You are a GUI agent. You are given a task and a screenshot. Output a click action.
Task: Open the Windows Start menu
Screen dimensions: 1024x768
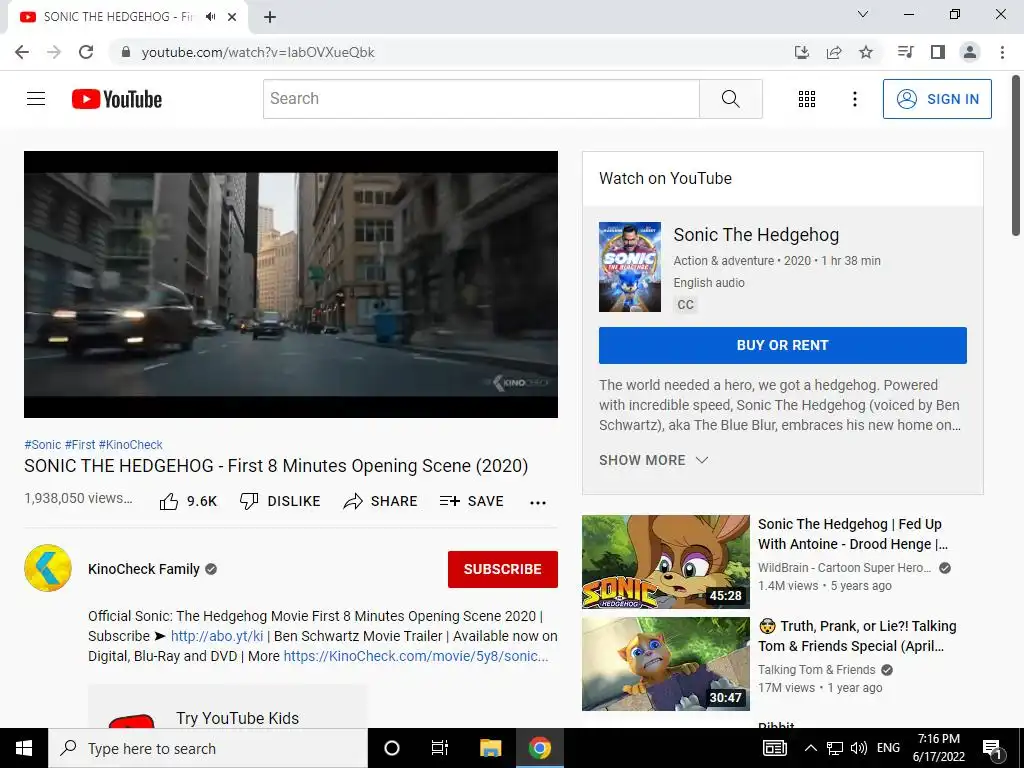[24, 748]
